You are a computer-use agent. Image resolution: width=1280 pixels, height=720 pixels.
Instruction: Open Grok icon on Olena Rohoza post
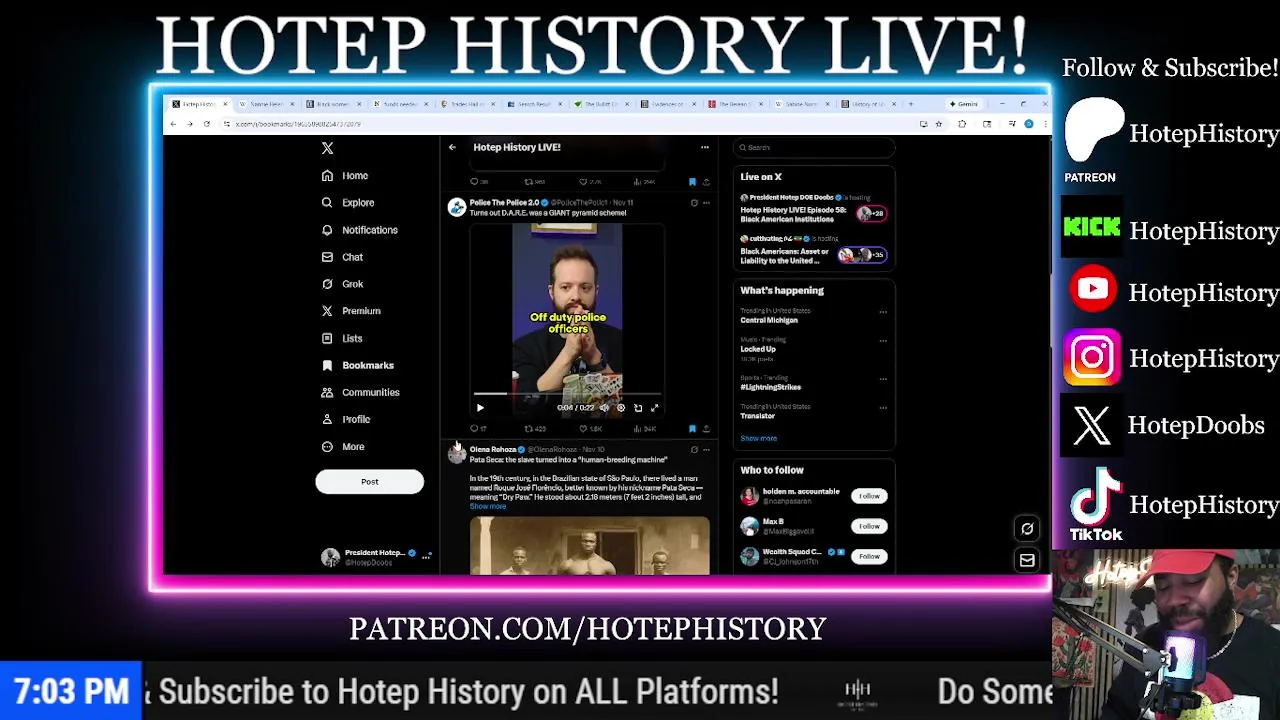click(x=694, y=450)
